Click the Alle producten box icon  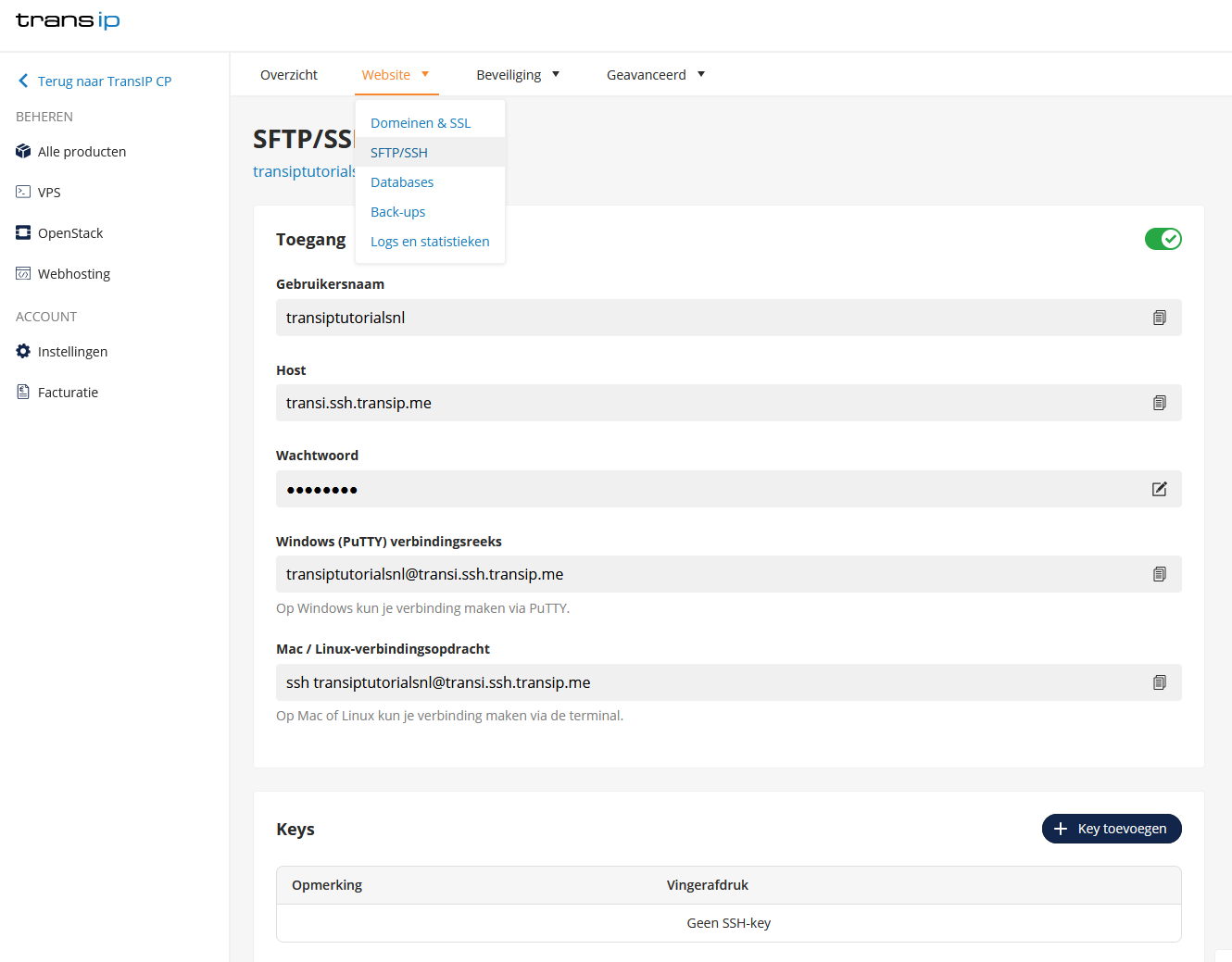(23, 151)
